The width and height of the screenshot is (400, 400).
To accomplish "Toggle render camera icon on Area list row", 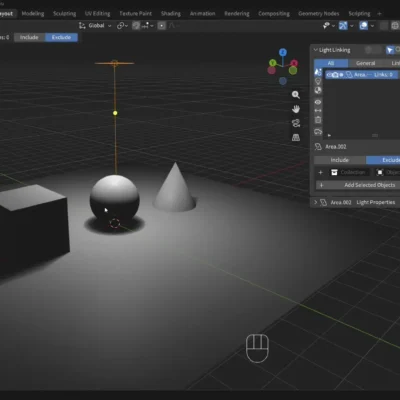I will click(335, 75).
